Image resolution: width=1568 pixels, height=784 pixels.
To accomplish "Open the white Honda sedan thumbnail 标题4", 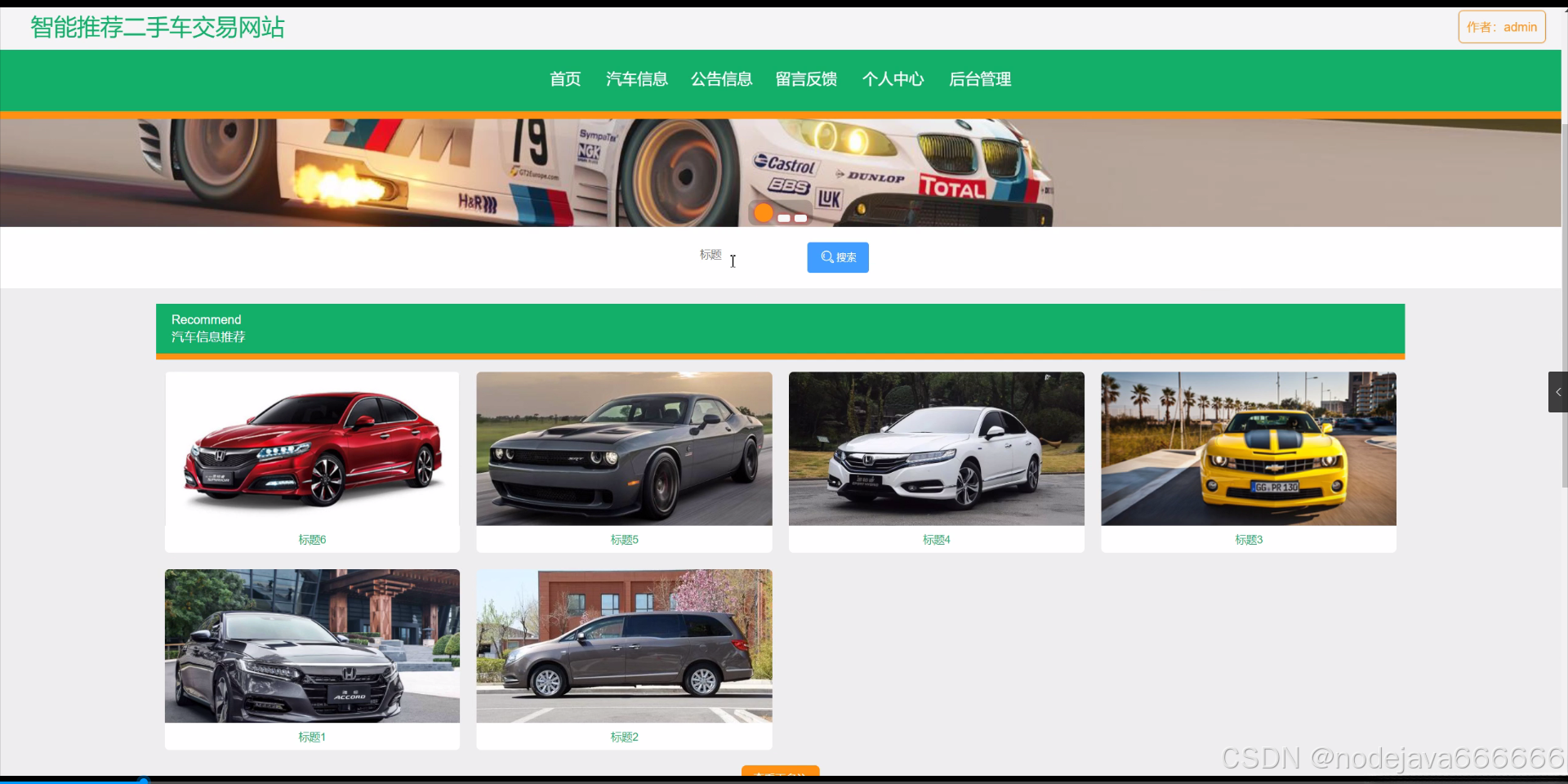I will click(x=937, y=449).
